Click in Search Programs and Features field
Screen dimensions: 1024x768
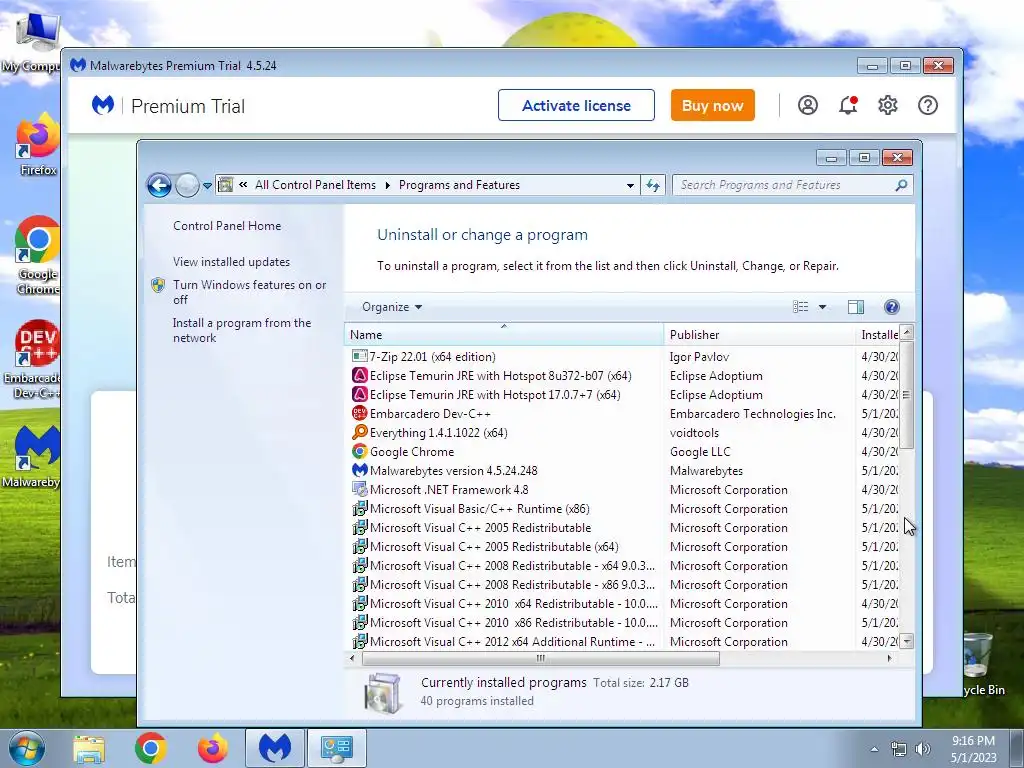click(x=784, y=185)
